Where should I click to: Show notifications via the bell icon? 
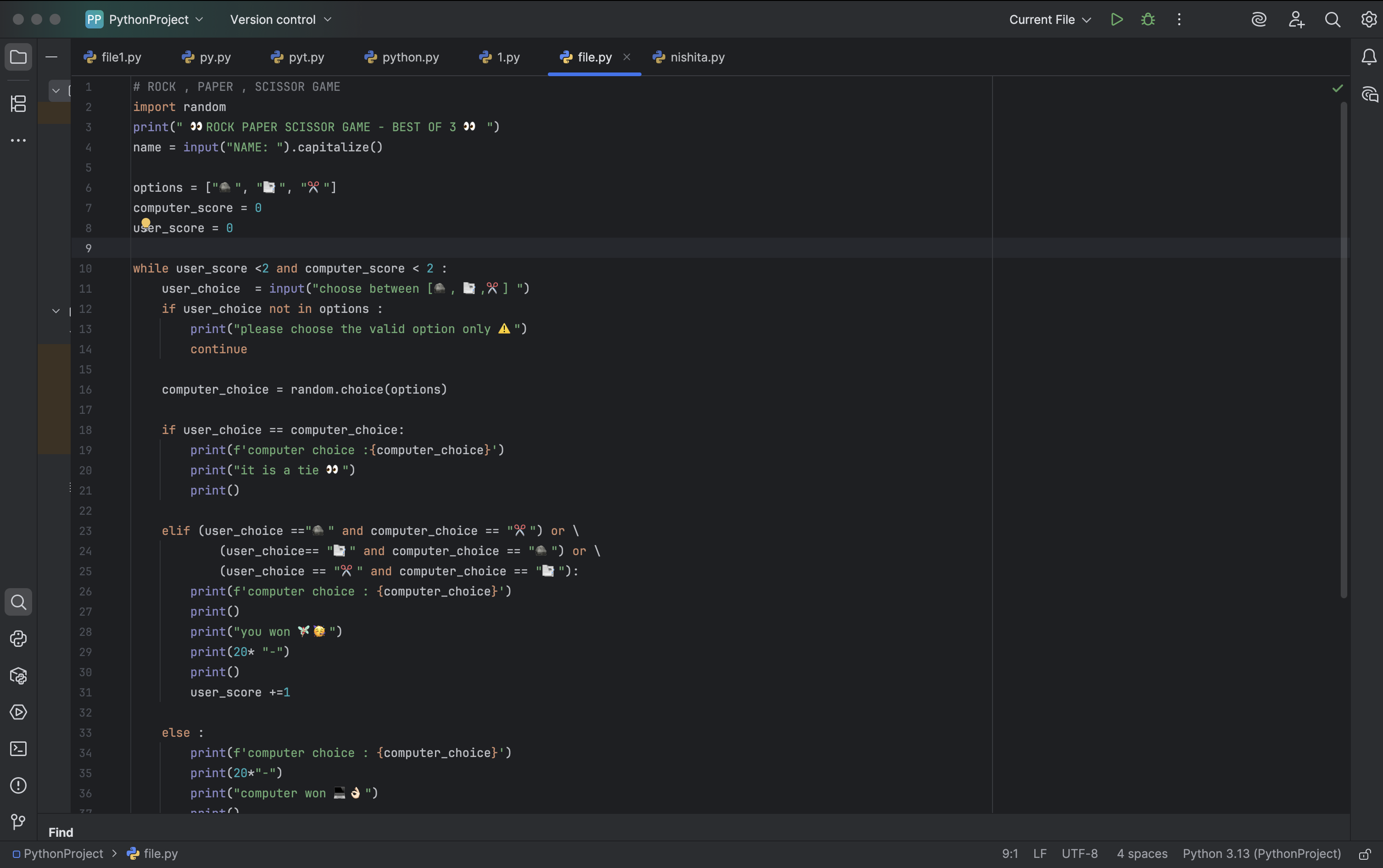coord(1369,57)
